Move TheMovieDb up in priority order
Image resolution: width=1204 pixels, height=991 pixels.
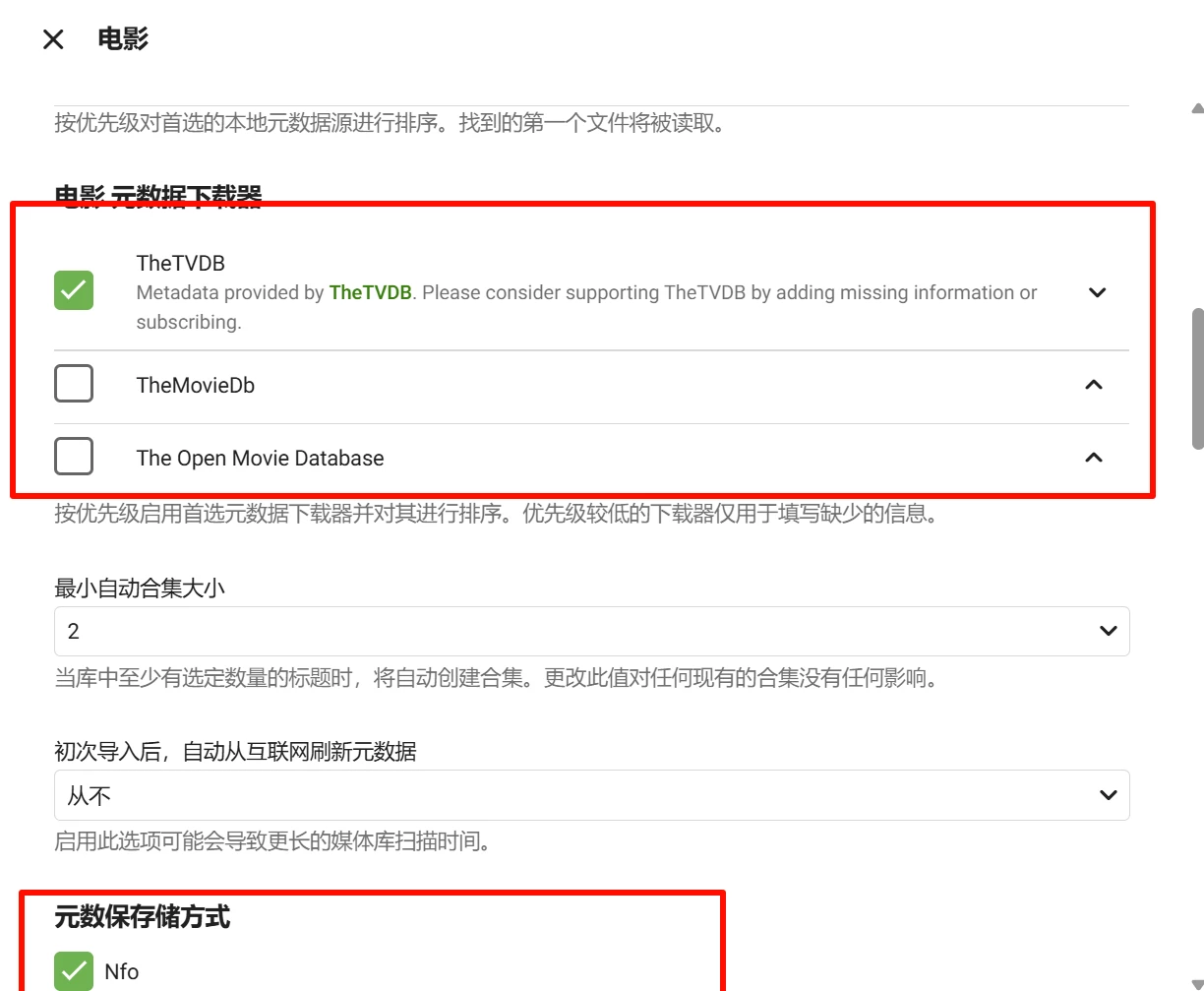click(1093, 385)
